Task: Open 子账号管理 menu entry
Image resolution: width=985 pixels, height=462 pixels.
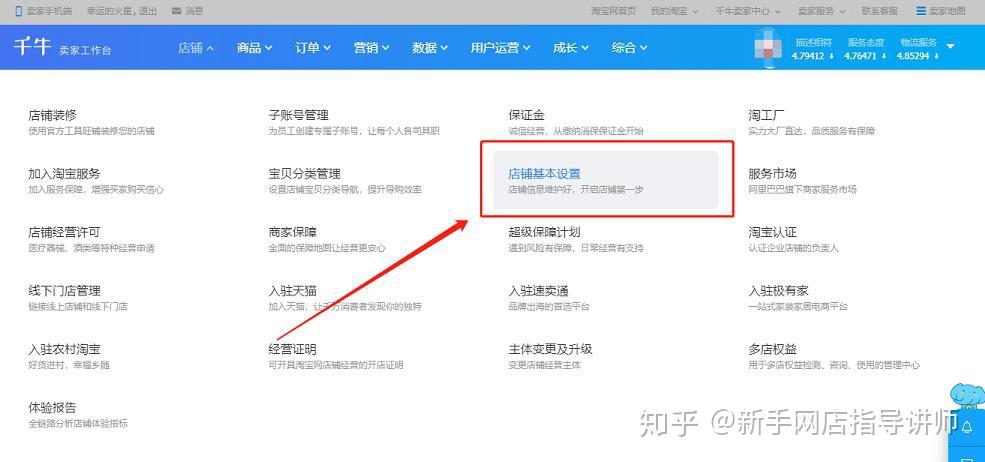Action: coord(354,123)
